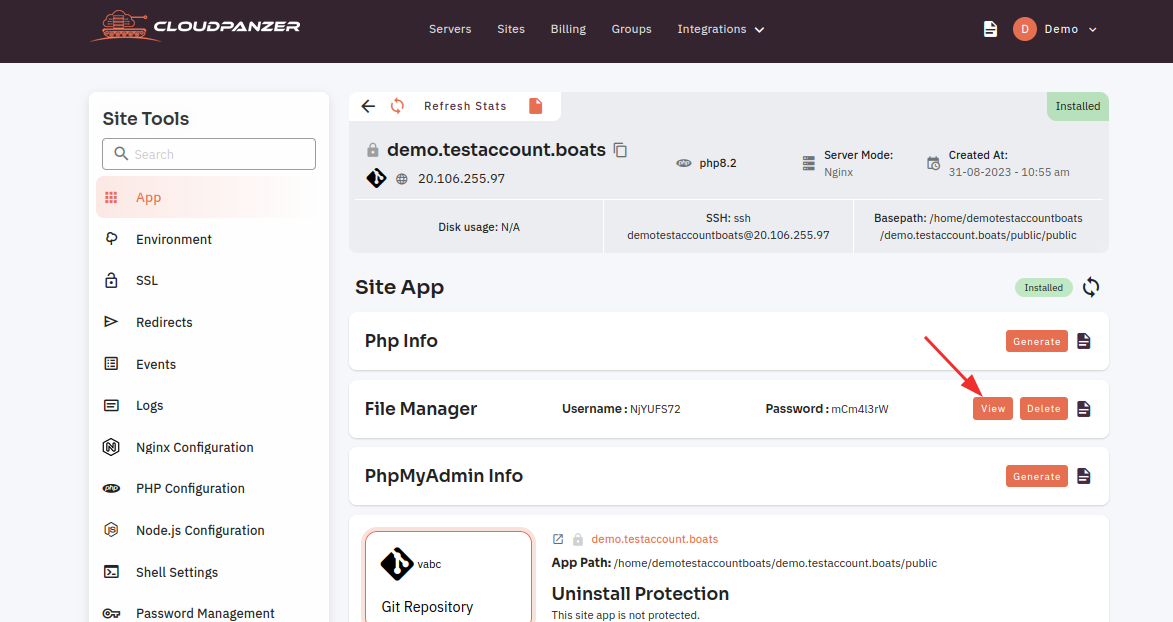Open the documentation icon in the top bar

(990, 29)
